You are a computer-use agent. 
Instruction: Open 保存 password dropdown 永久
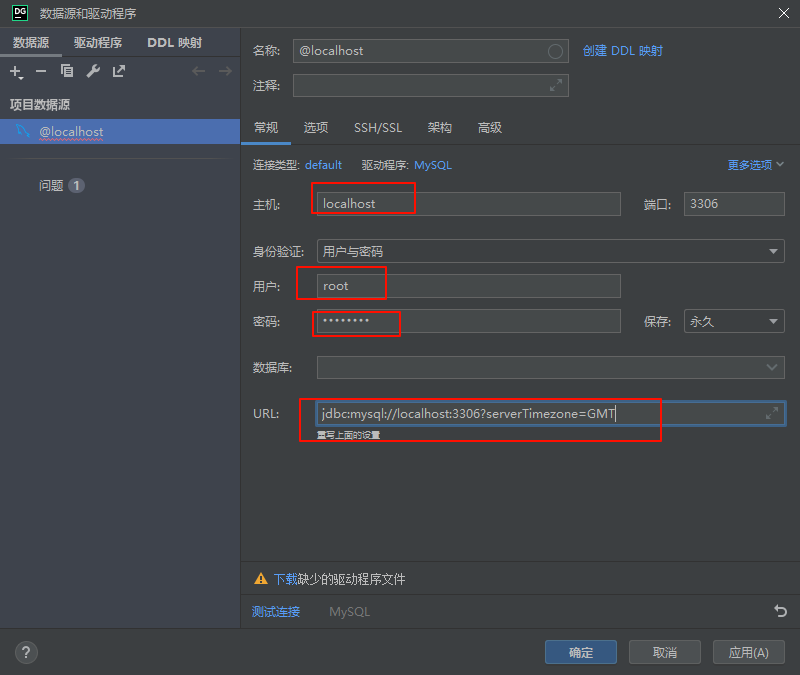734,321
